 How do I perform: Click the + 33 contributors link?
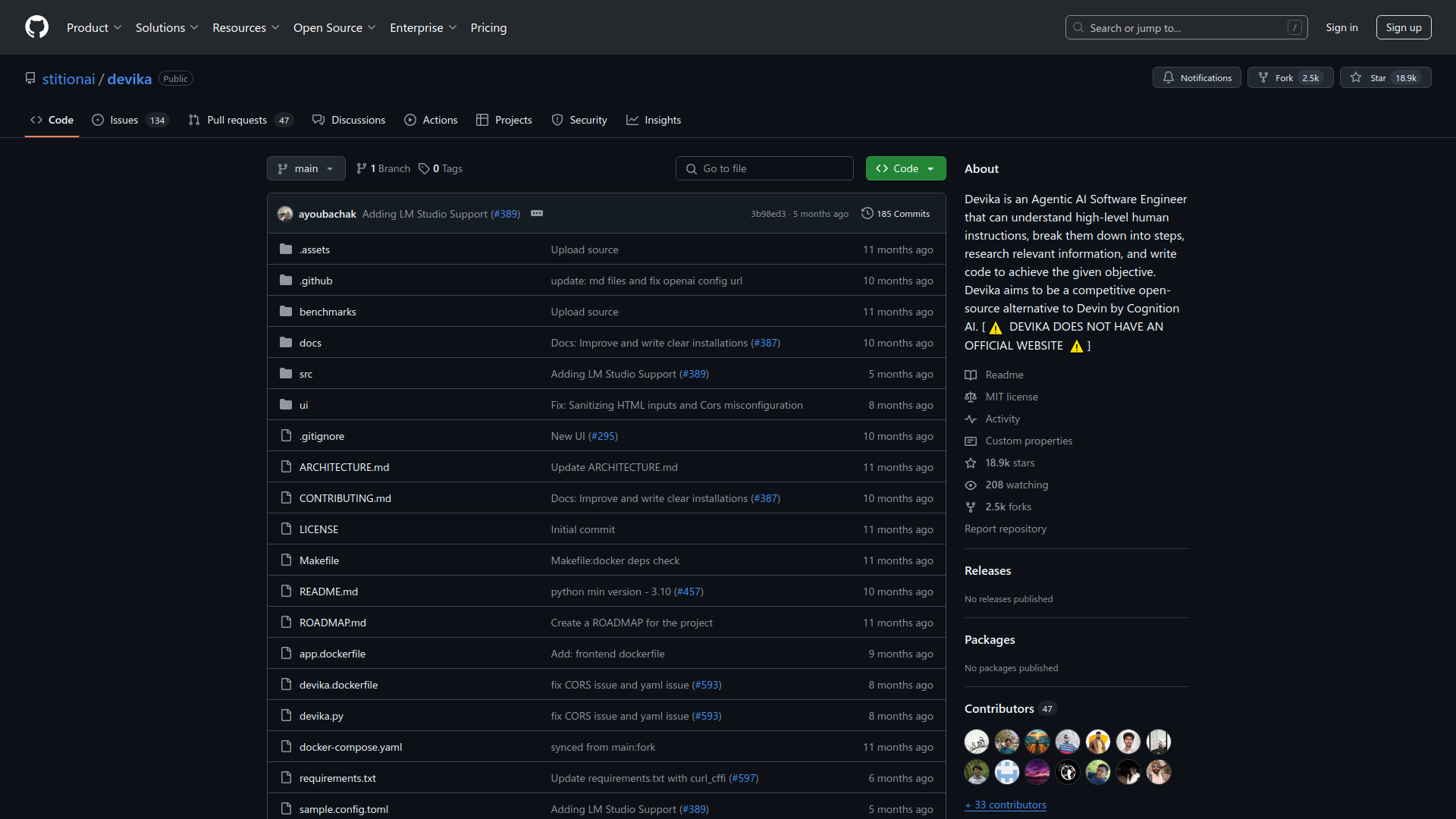1006,805
